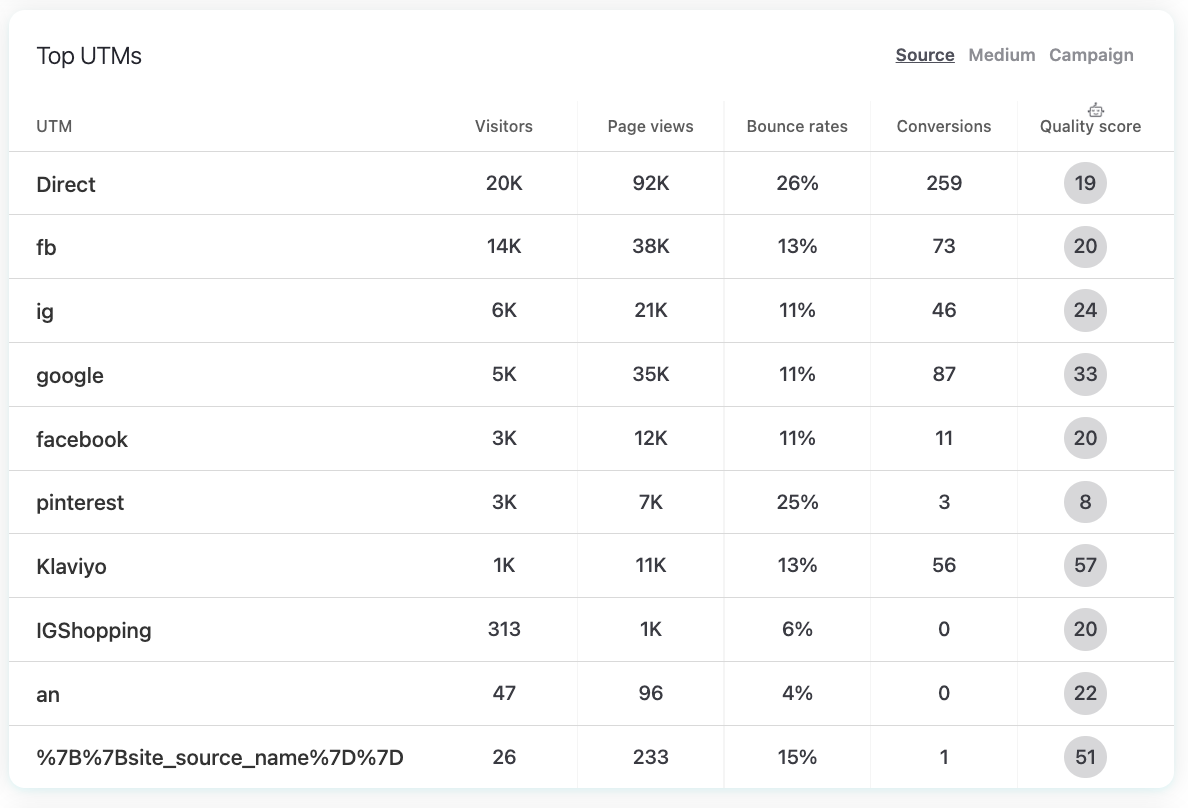Sort by Visitors column header
The width and height of the screenshot is (1188, 808).
503,127
